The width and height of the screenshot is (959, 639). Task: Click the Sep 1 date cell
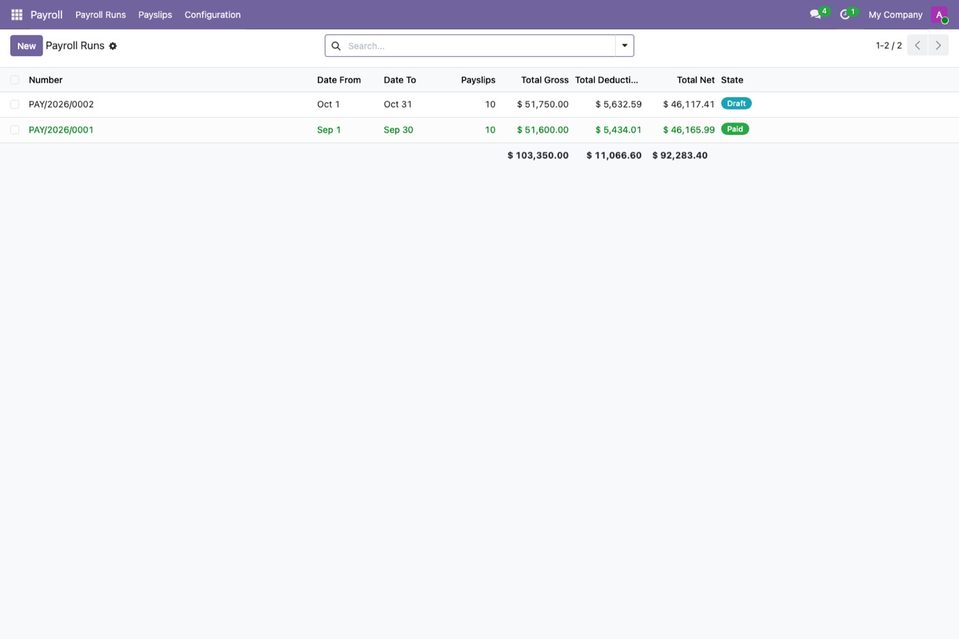(329, 130)
